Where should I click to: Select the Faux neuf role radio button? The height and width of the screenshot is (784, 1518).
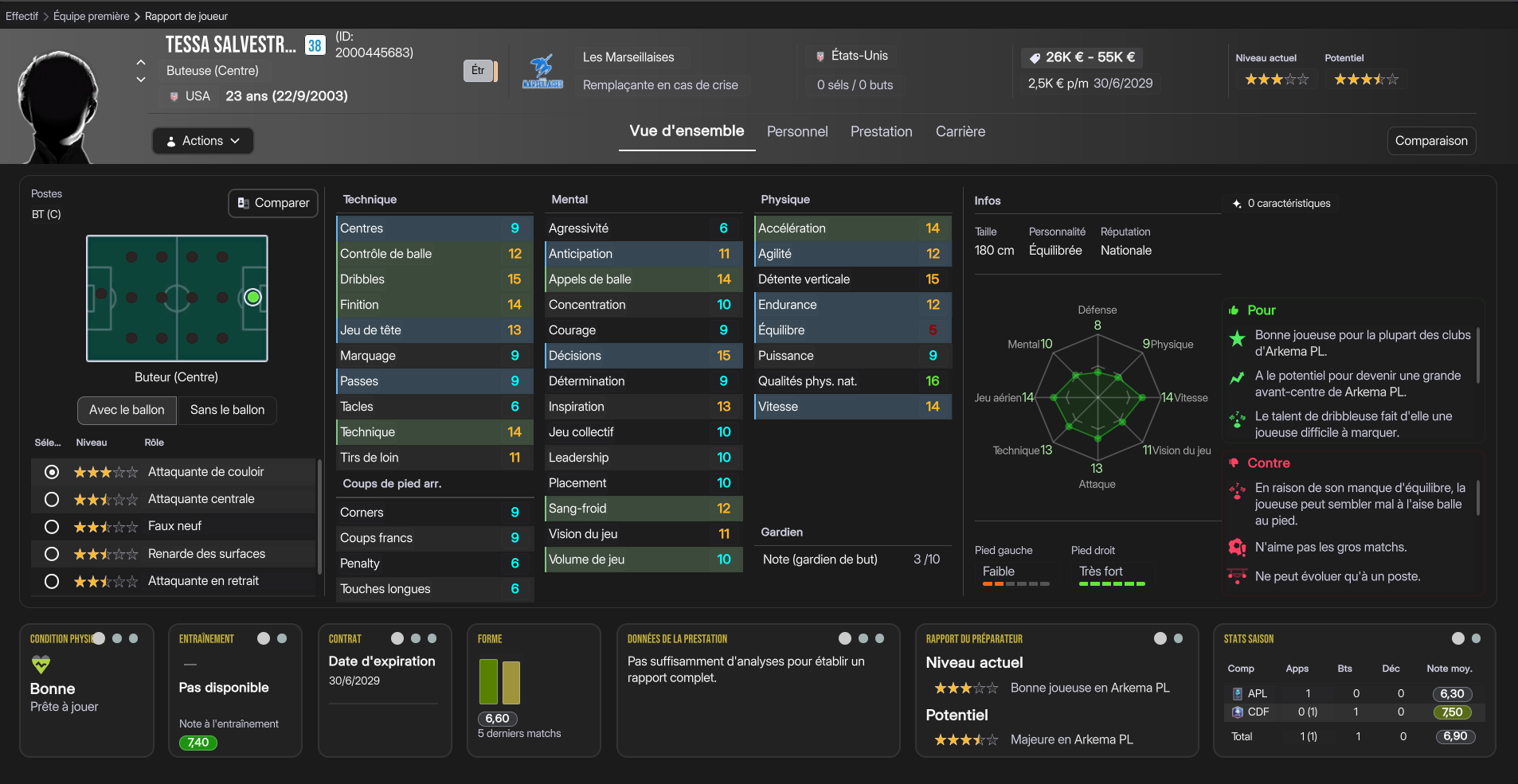click(52, 526)
